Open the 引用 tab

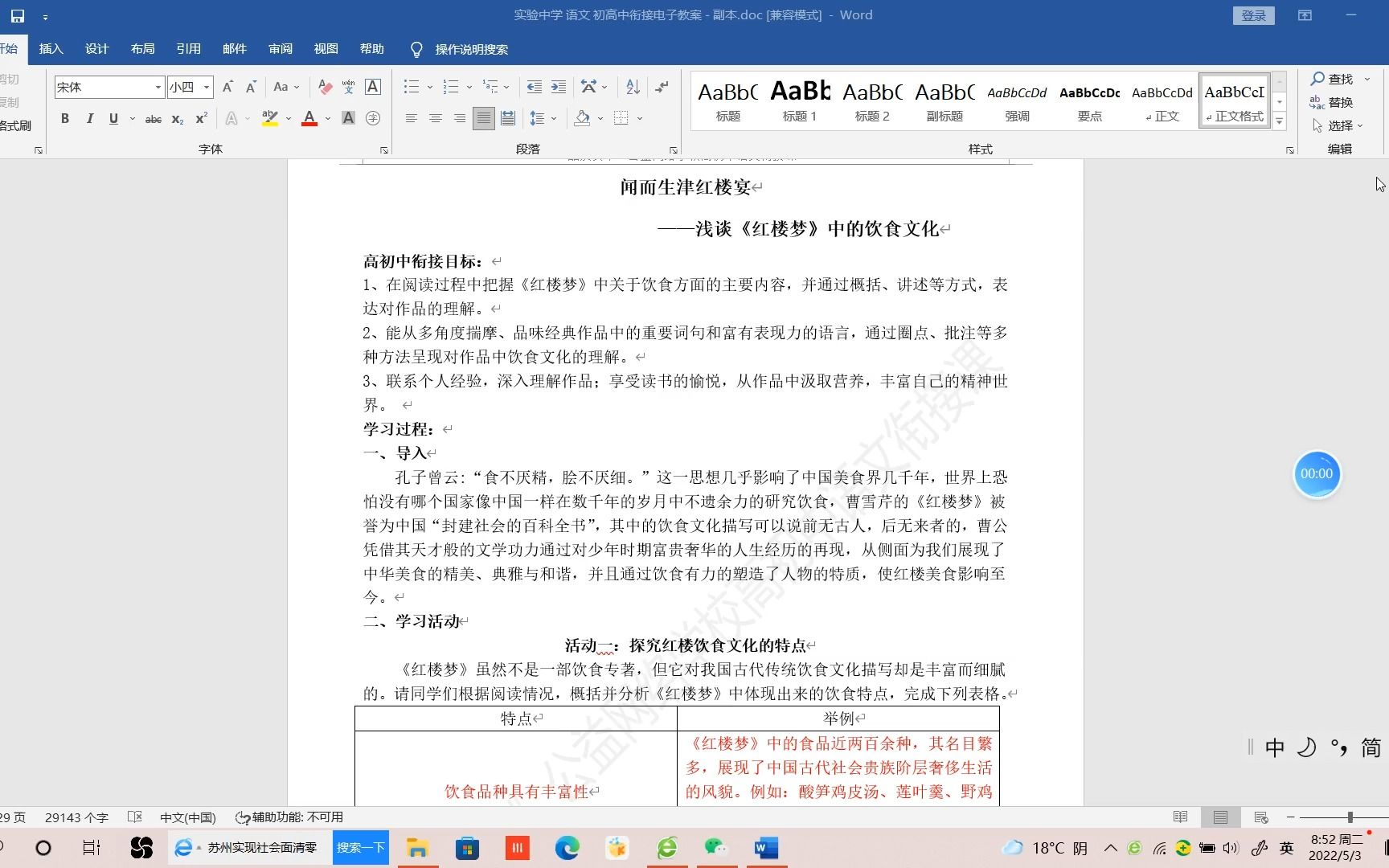tap(188, 49)
